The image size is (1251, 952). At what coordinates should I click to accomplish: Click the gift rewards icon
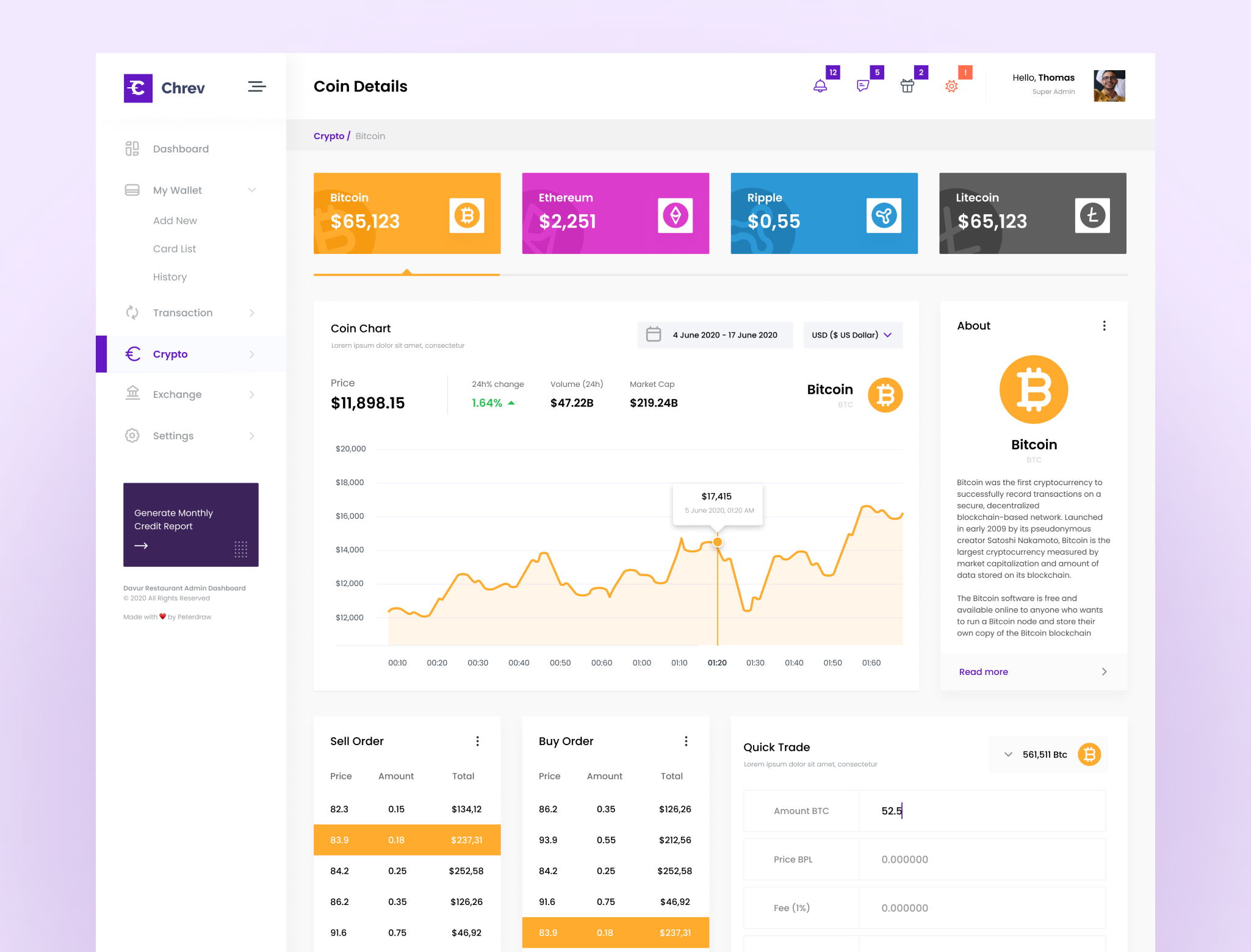(x=908, y=85)
